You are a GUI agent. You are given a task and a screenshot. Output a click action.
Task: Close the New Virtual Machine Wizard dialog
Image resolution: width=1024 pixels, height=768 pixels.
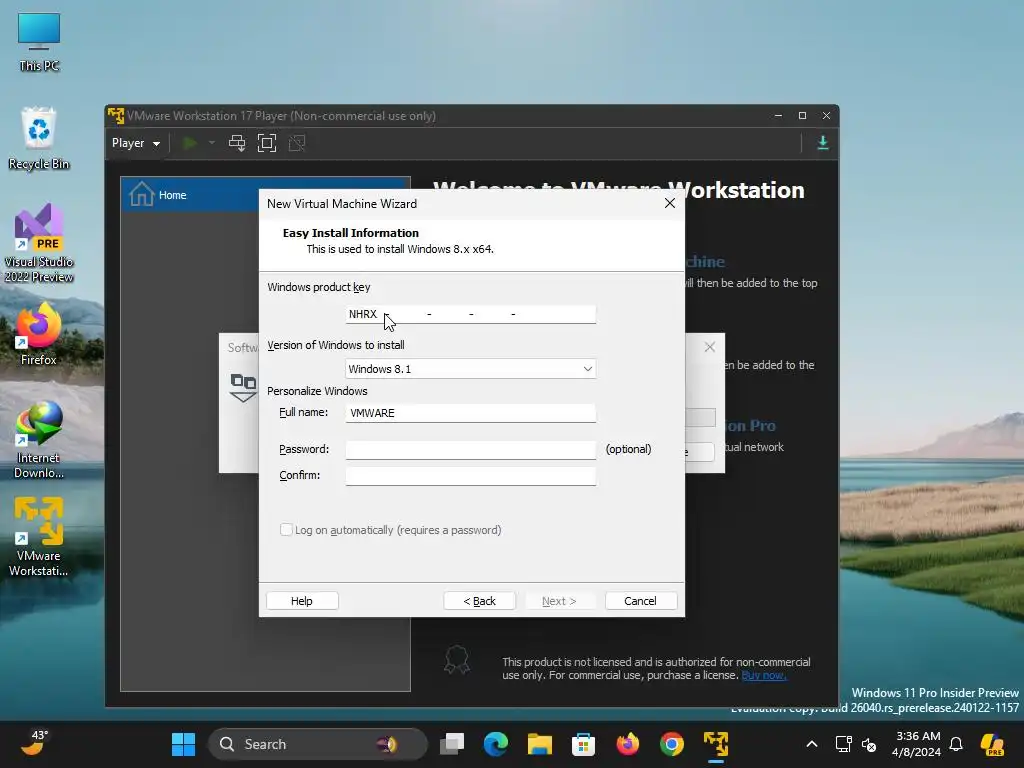click(669, 203)
